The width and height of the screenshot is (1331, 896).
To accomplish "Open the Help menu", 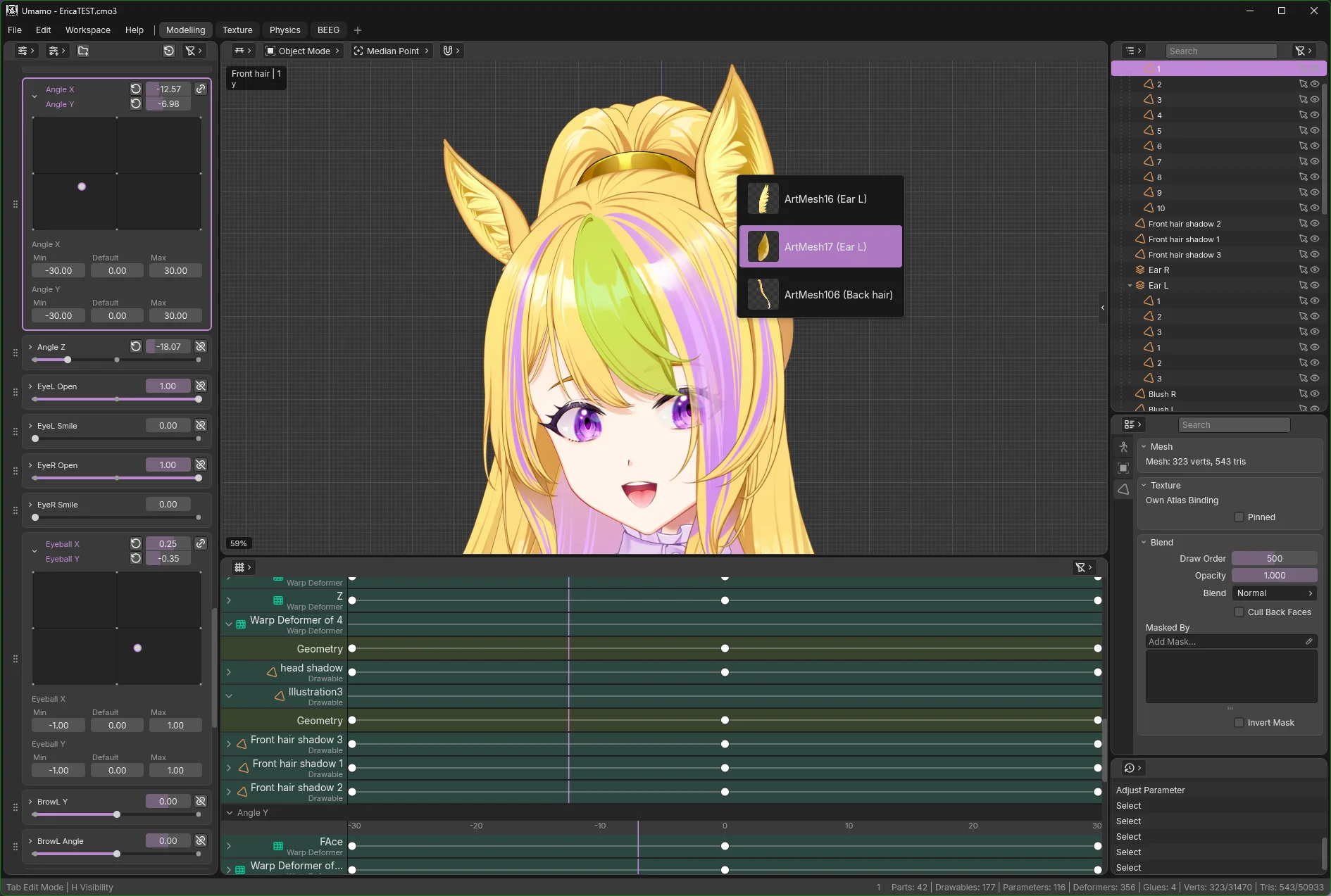I will click(135, 30).
